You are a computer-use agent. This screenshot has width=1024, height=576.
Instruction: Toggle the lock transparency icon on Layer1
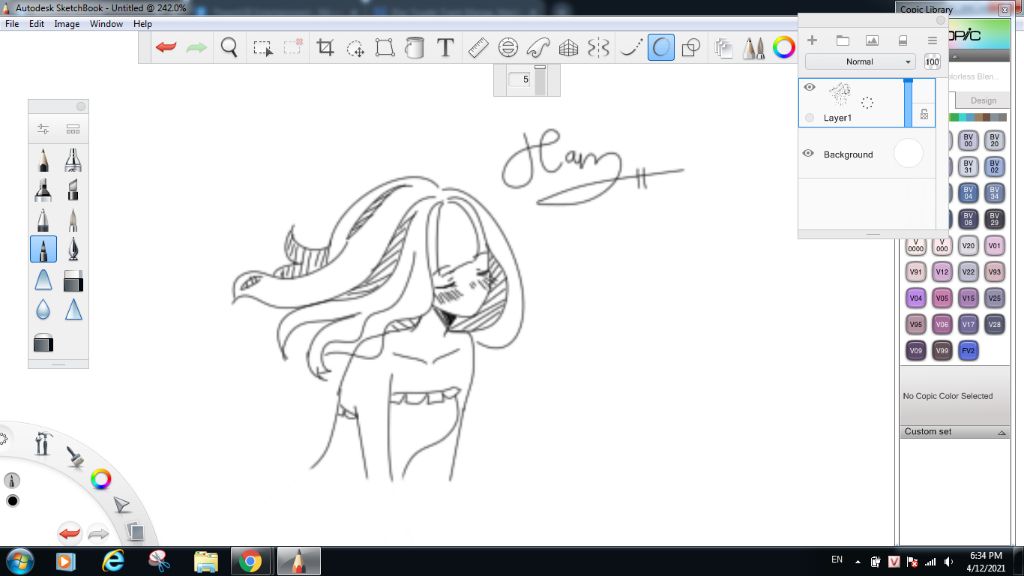coord(924,114)
